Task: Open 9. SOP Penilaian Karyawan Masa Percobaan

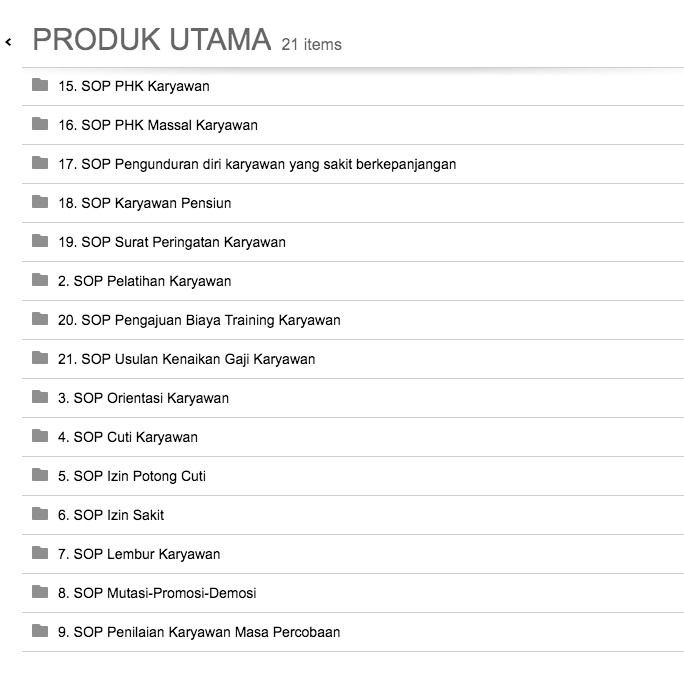Action: 199,632
